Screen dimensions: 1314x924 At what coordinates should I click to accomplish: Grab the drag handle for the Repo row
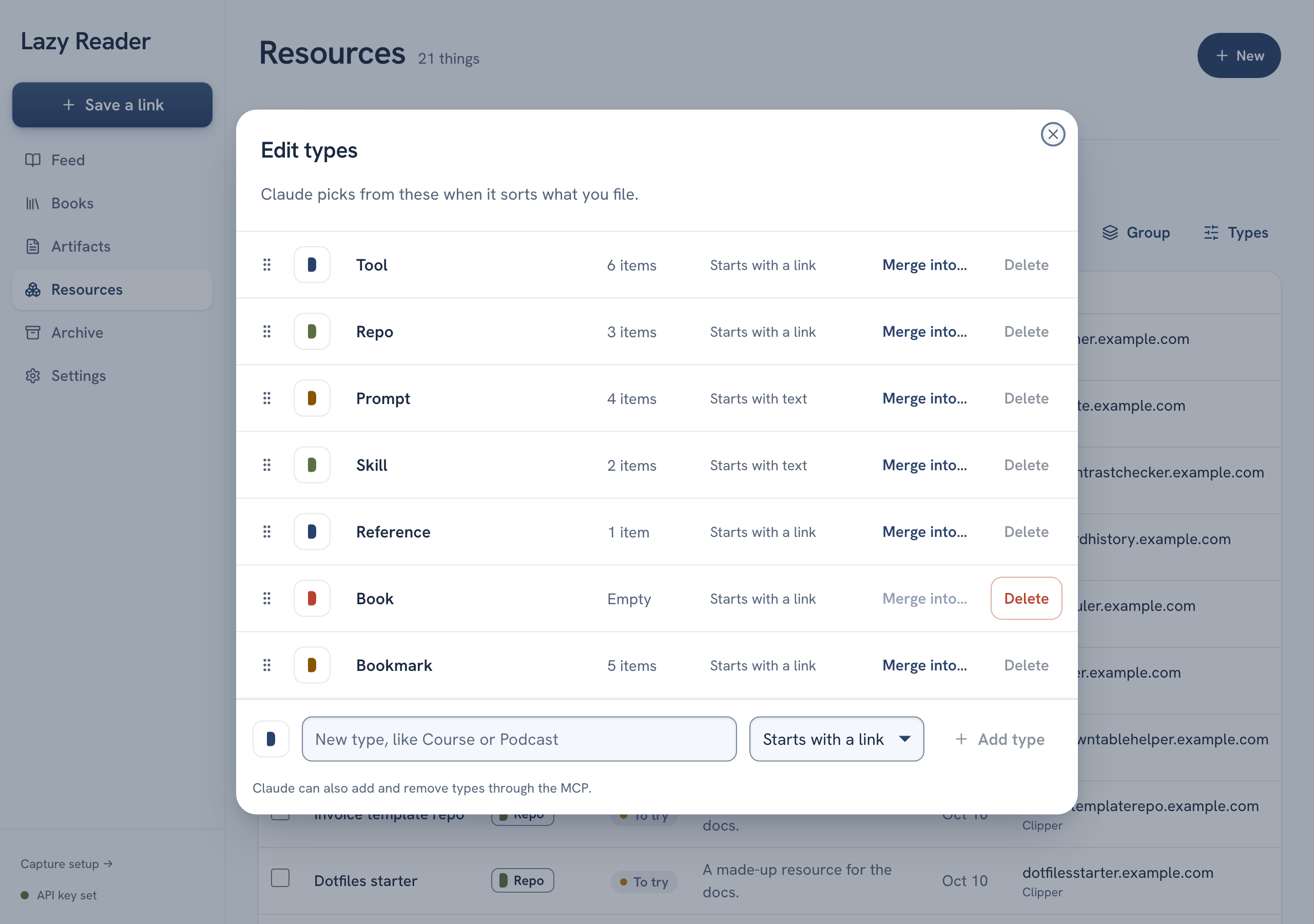(267, 332)
